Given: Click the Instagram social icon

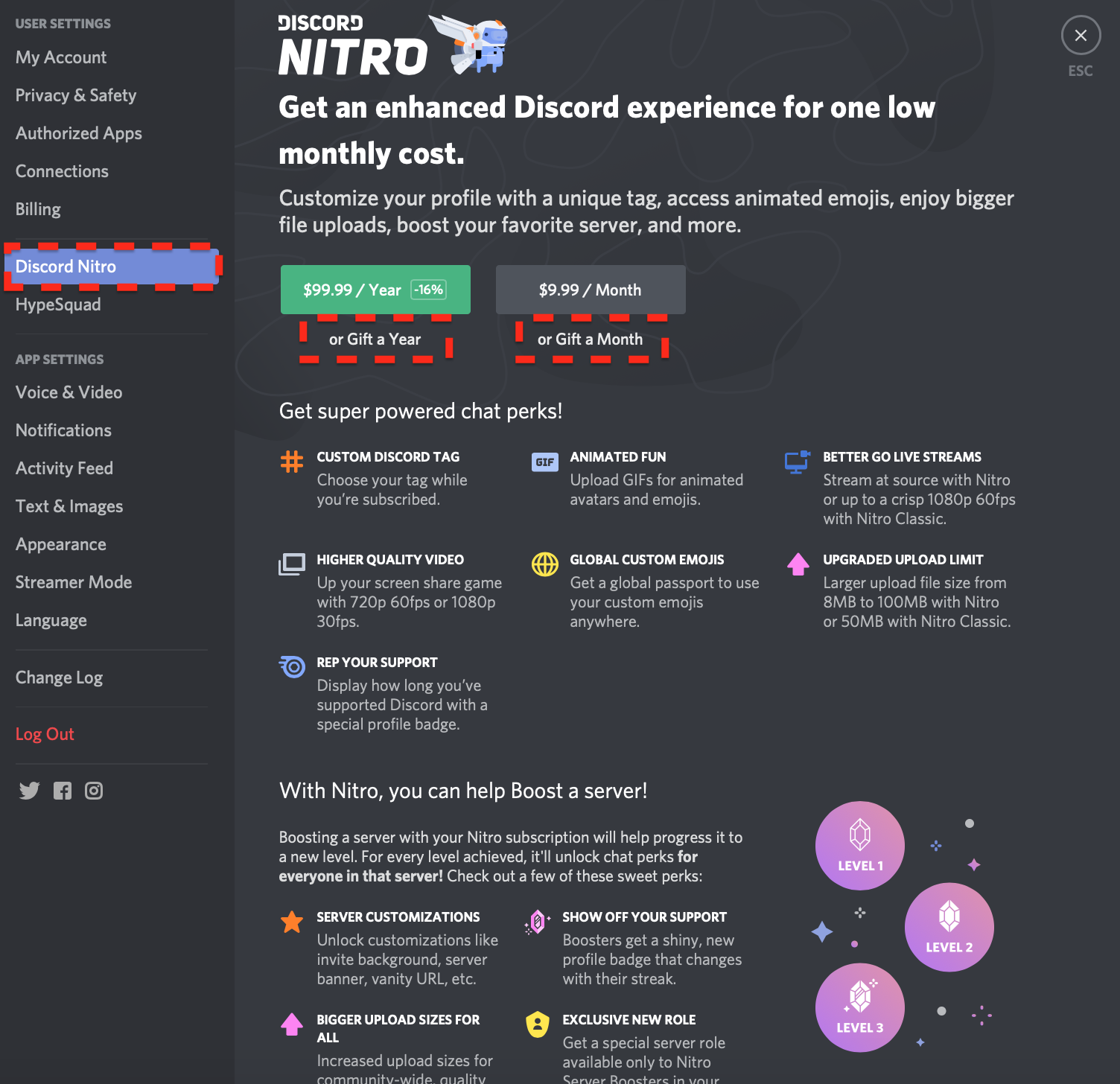Looking at the screenshot, I should (x=94, y=791).
